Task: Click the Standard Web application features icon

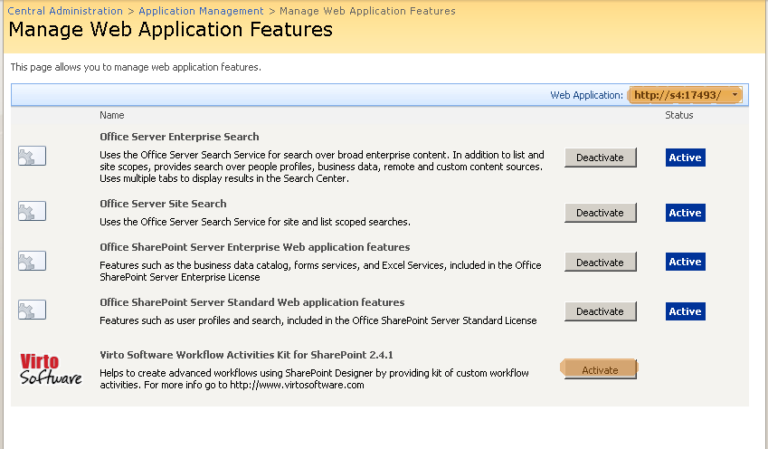Action: tap(32, 310)
